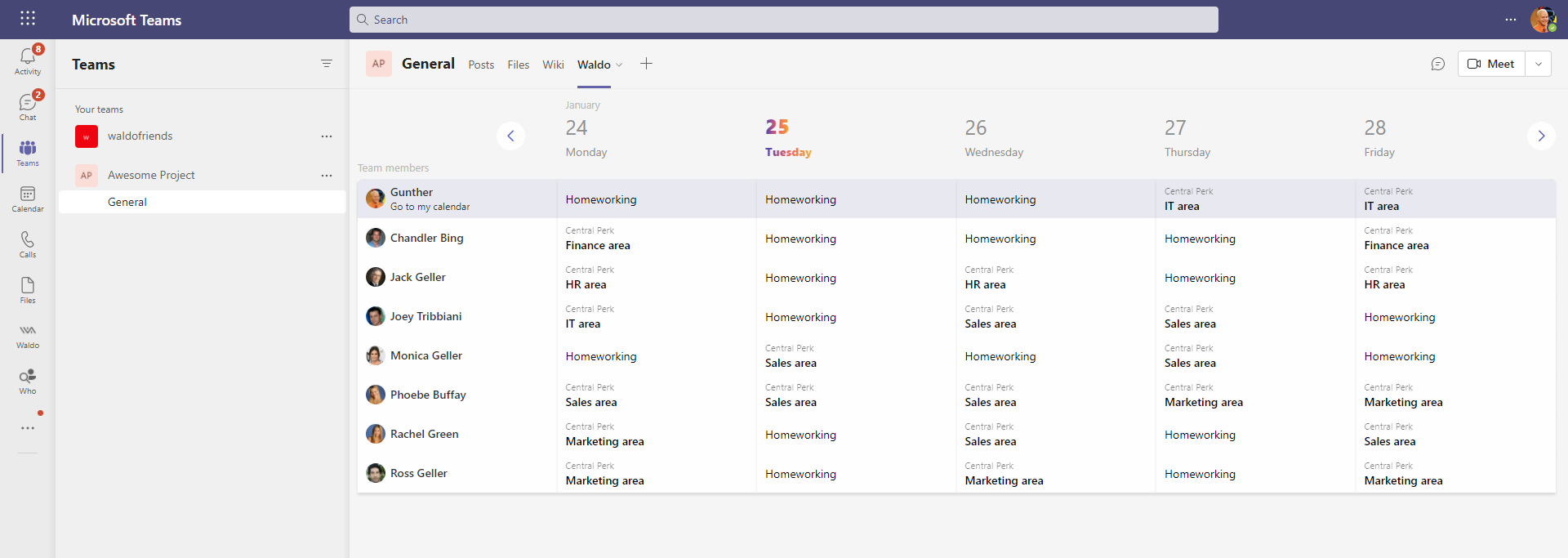Click Go to my calendar link
This screenshot has width=1568, height=558.
430,207
